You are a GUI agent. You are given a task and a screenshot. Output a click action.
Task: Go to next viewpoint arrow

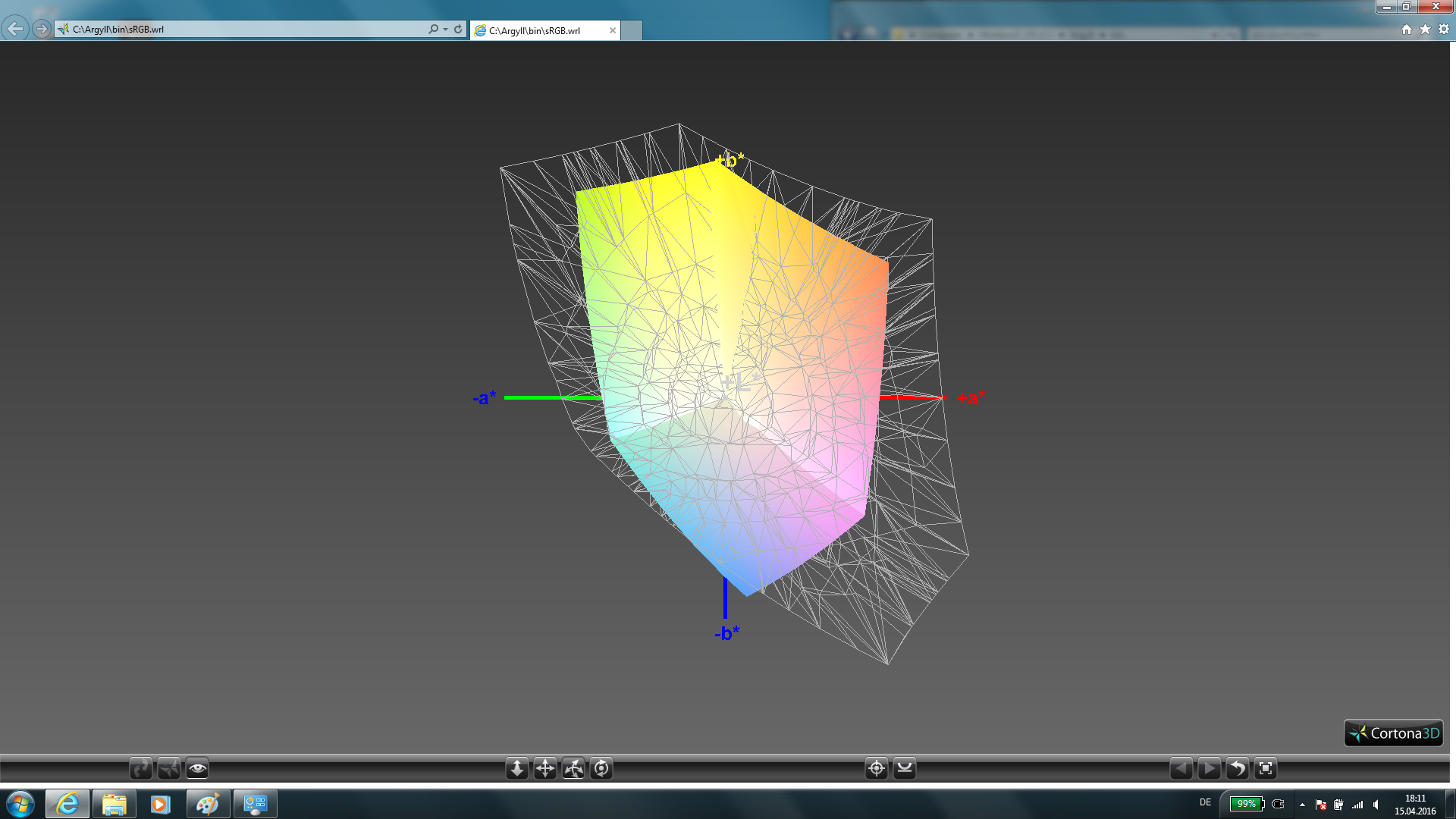[1210, 769]
